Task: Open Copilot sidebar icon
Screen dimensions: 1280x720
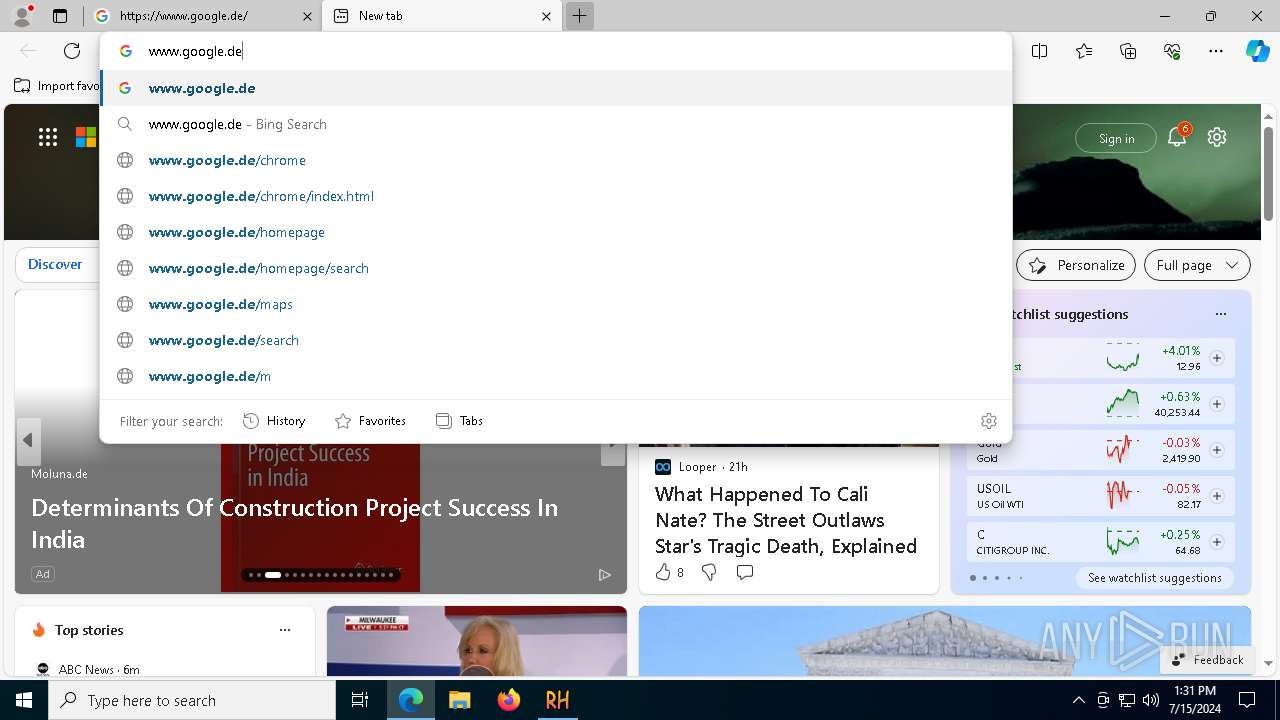Action: point(1258,51)
